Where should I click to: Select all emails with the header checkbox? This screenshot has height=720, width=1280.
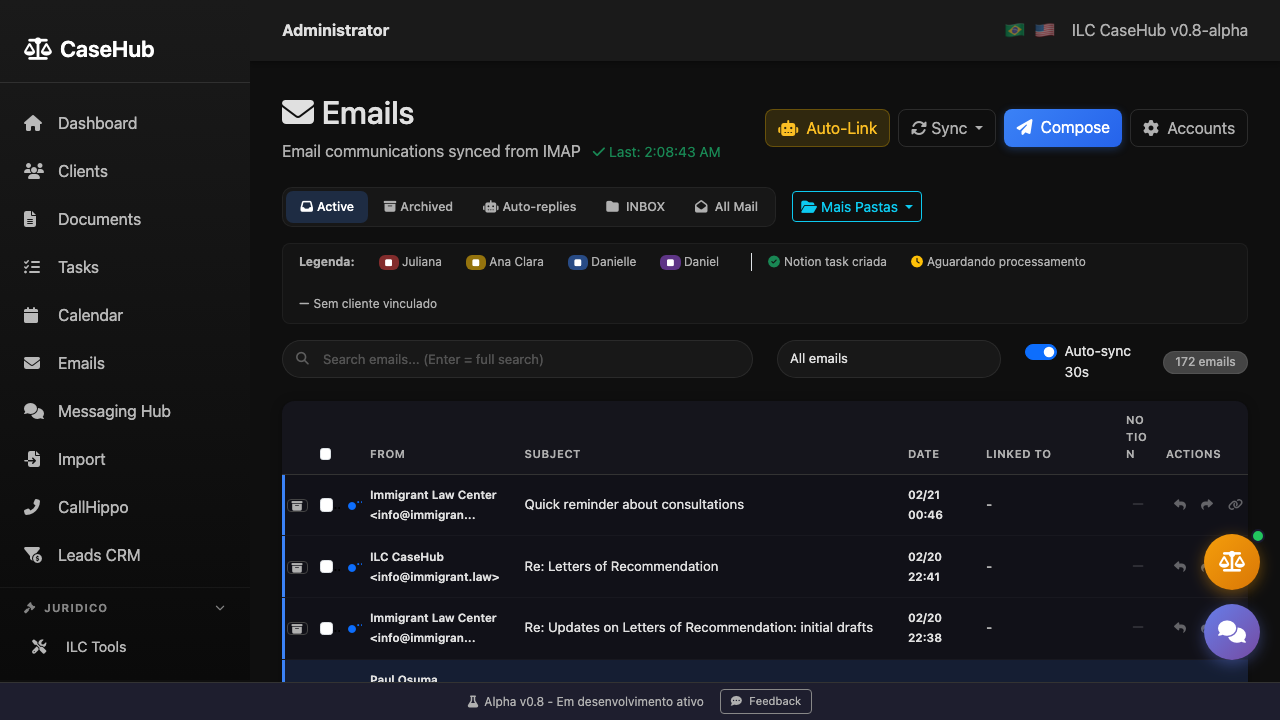[325, 453]
